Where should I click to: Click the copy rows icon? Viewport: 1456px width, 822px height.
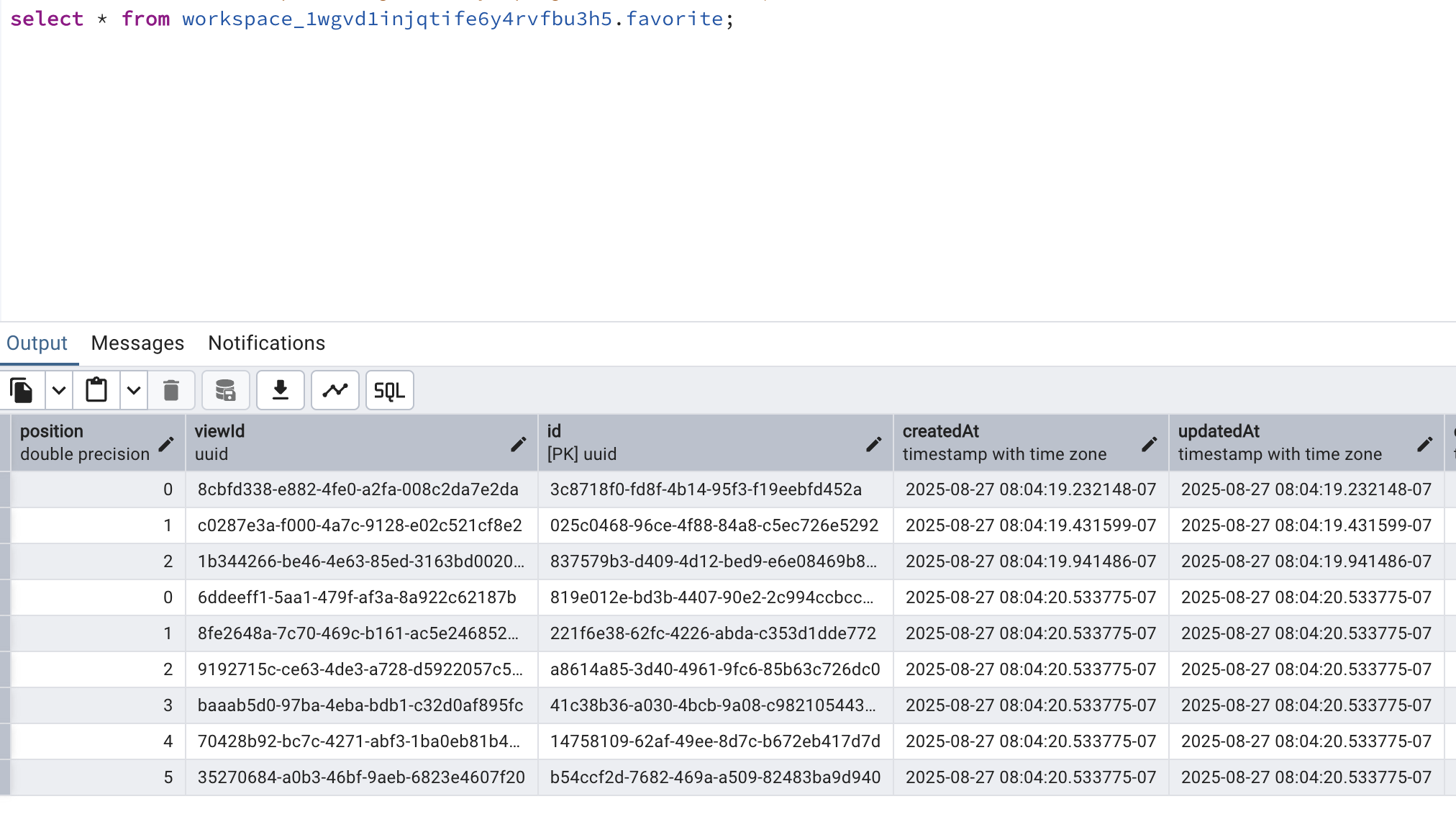pos(22,391)
